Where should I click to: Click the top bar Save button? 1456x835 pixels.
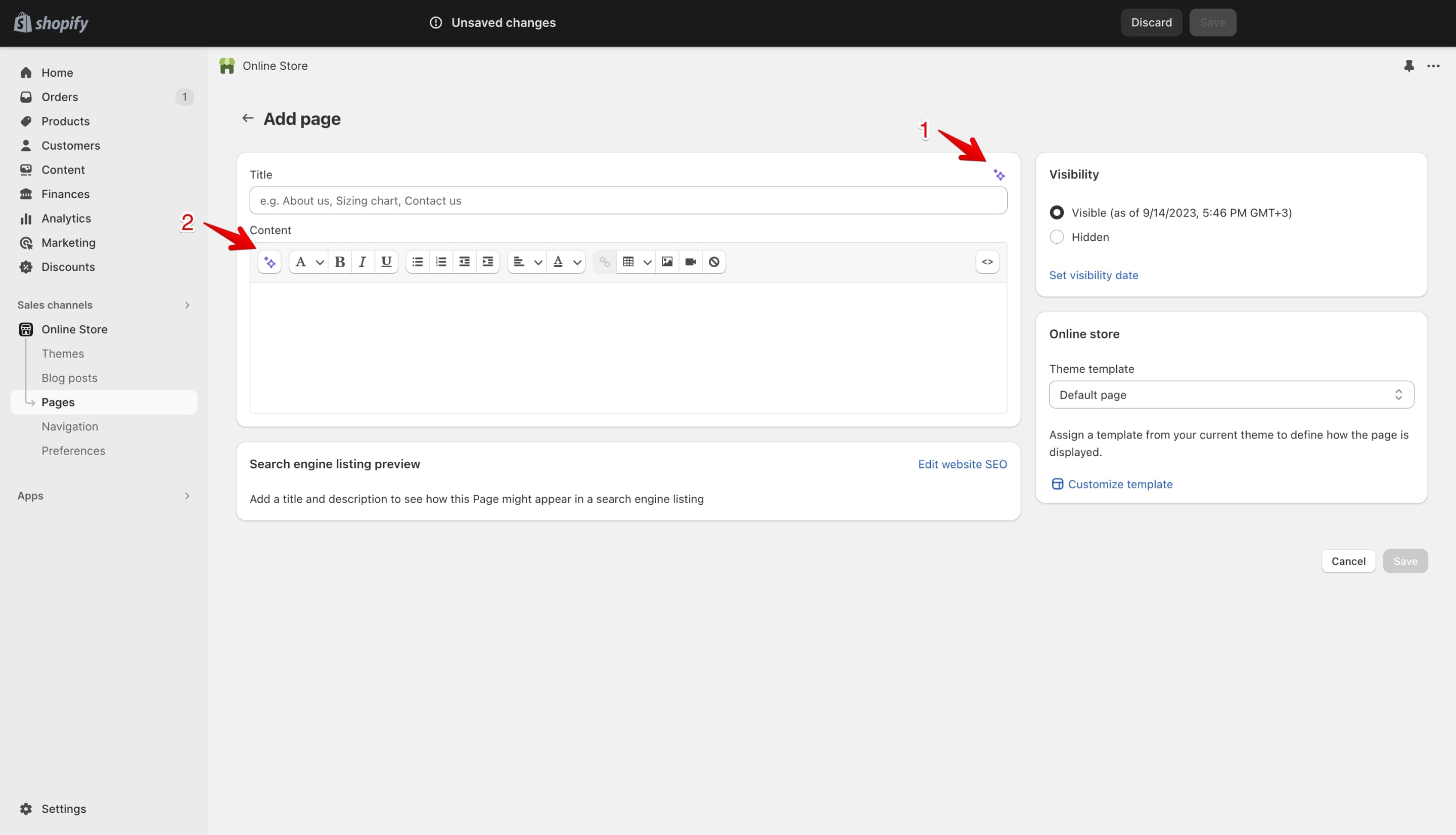coord(1212,22)
